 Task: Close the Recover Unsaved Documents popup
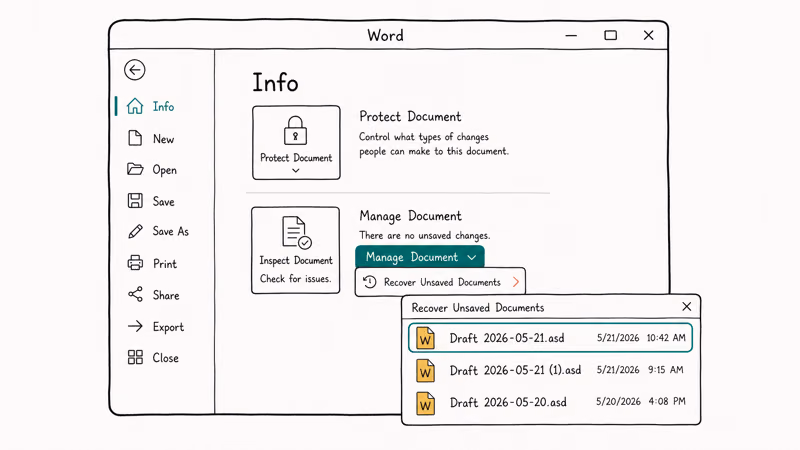tap(687, 306)
